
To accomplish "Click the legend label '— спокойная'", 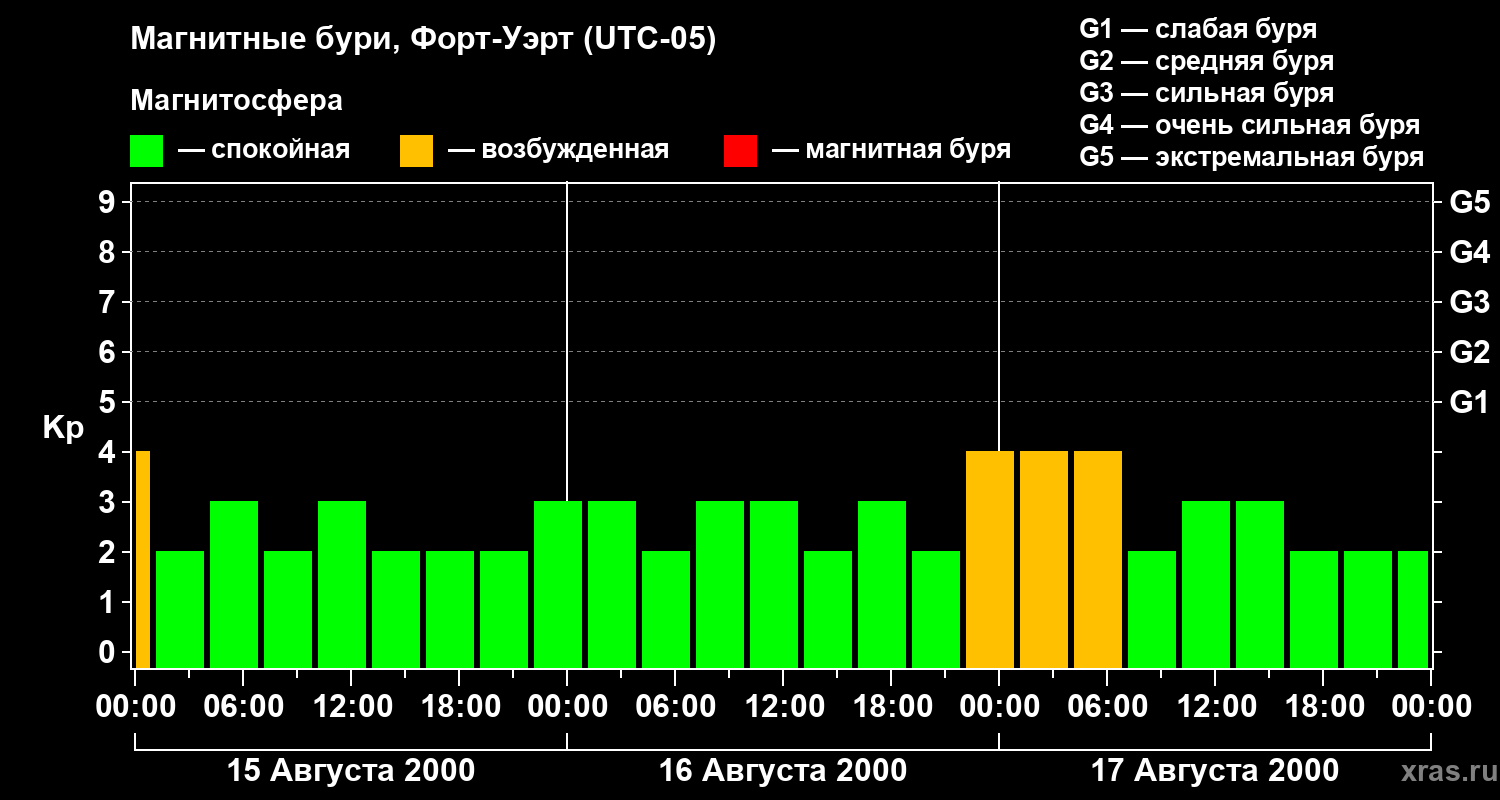I will pyautogui.click(x=264, y=150).
